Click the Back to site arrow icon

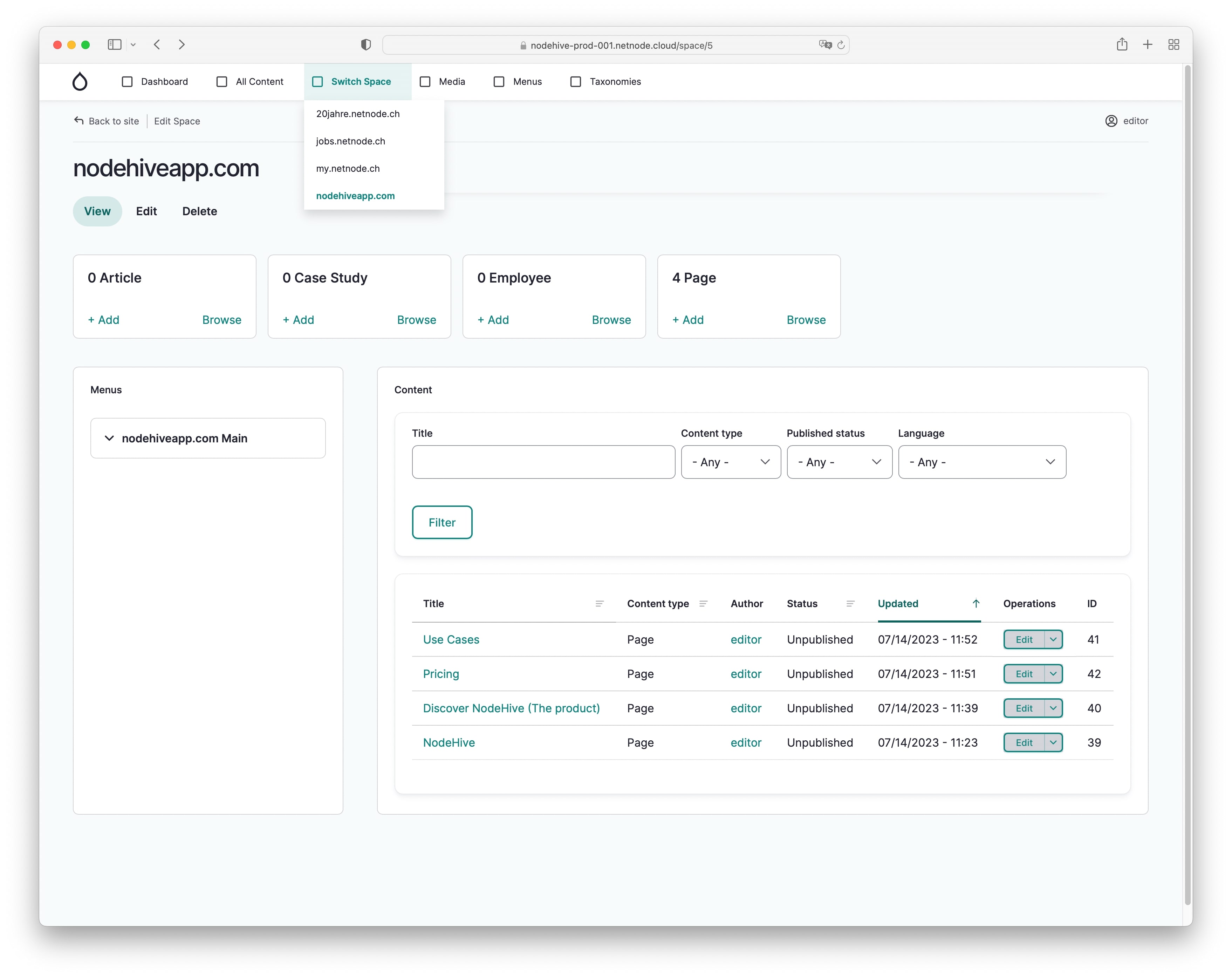tap(79, 121)
